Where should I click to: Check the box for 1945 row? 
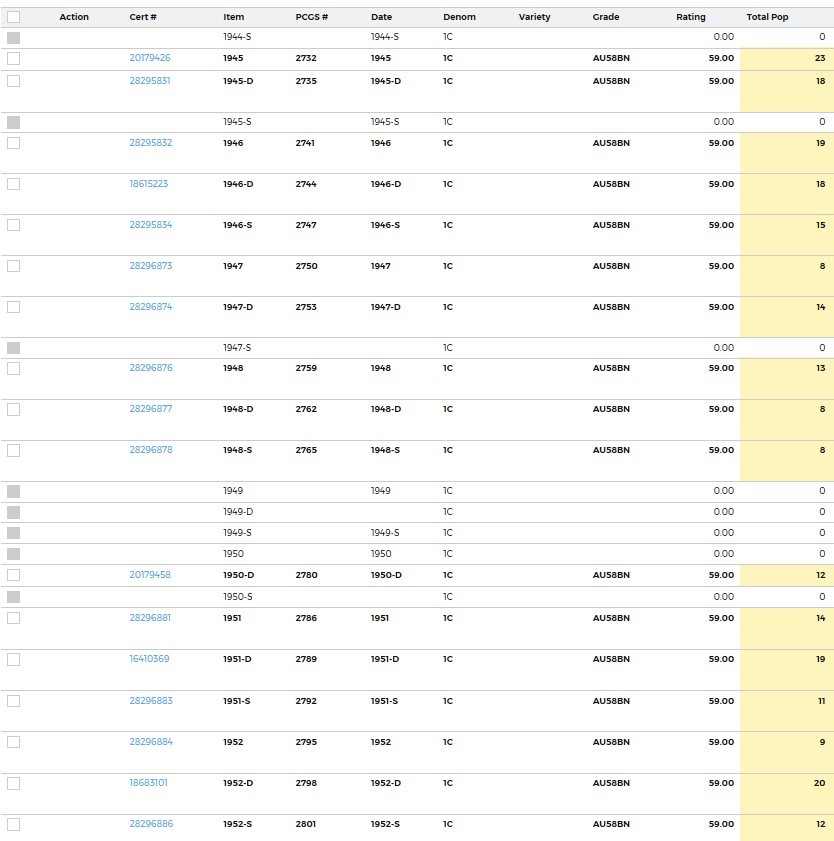point(13,58)
